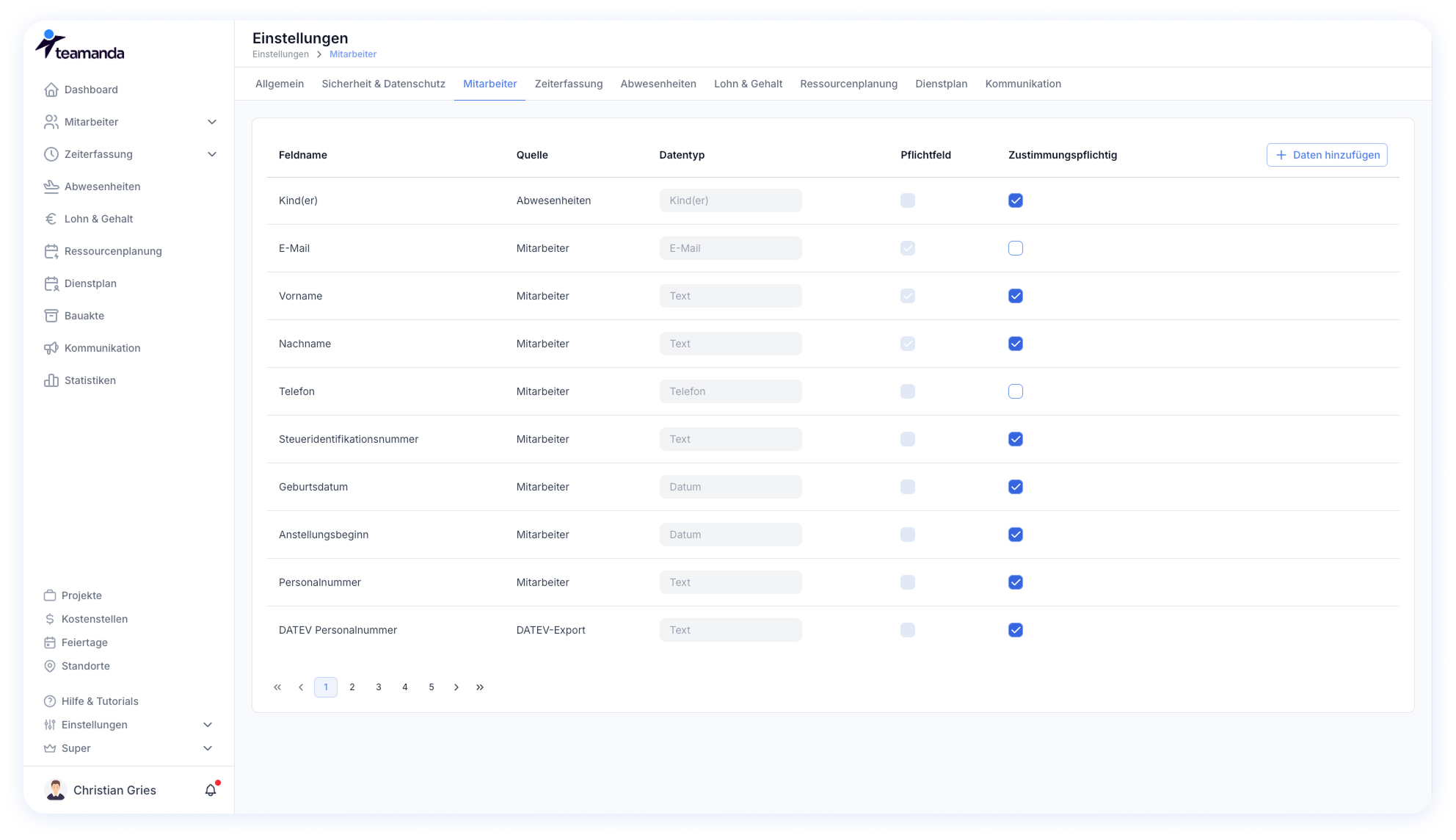Click the Daten hinzufügen button

[1327, 155]
